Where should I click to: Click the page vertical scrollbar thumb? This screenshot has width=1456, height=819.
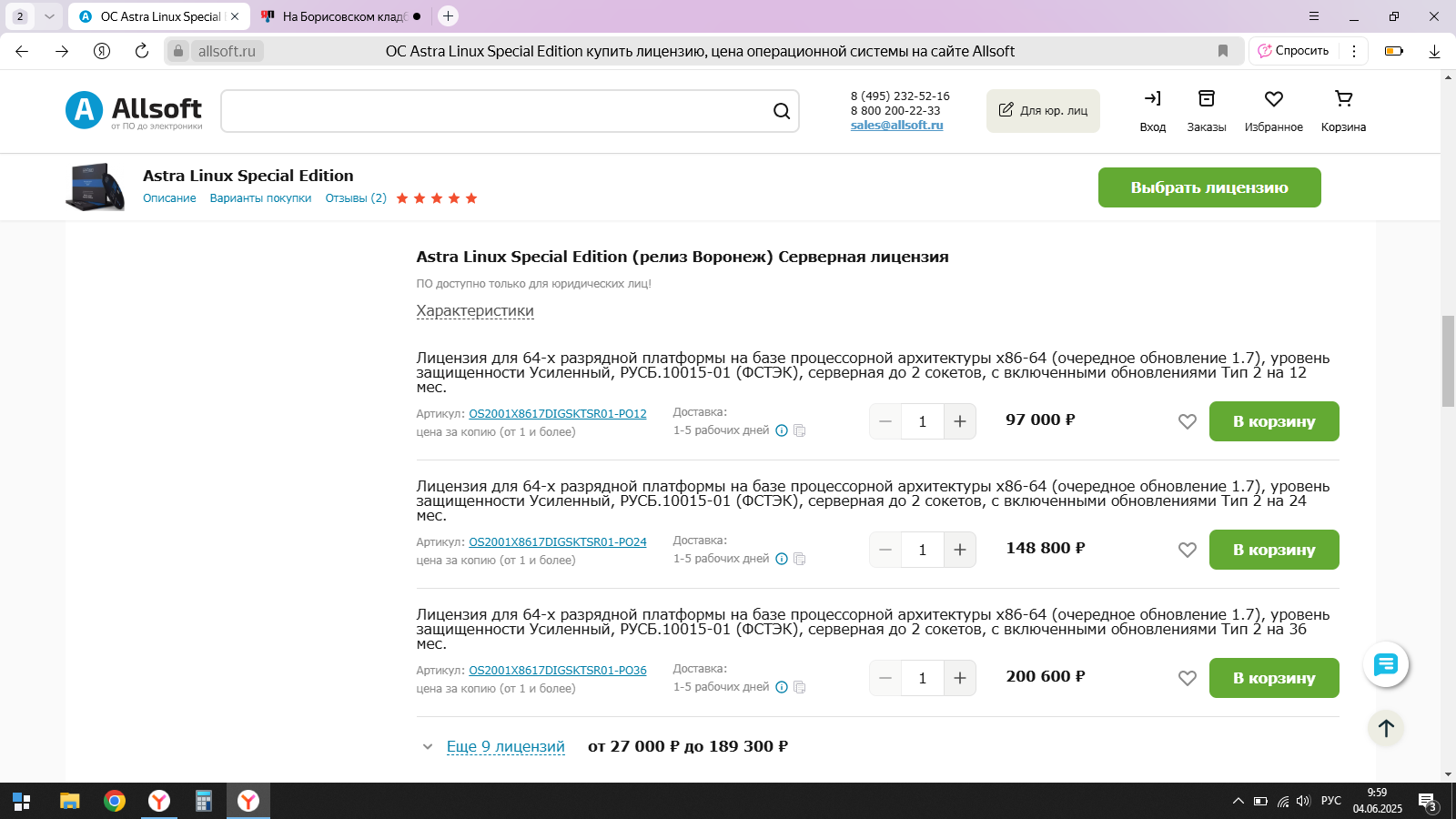1448,361
